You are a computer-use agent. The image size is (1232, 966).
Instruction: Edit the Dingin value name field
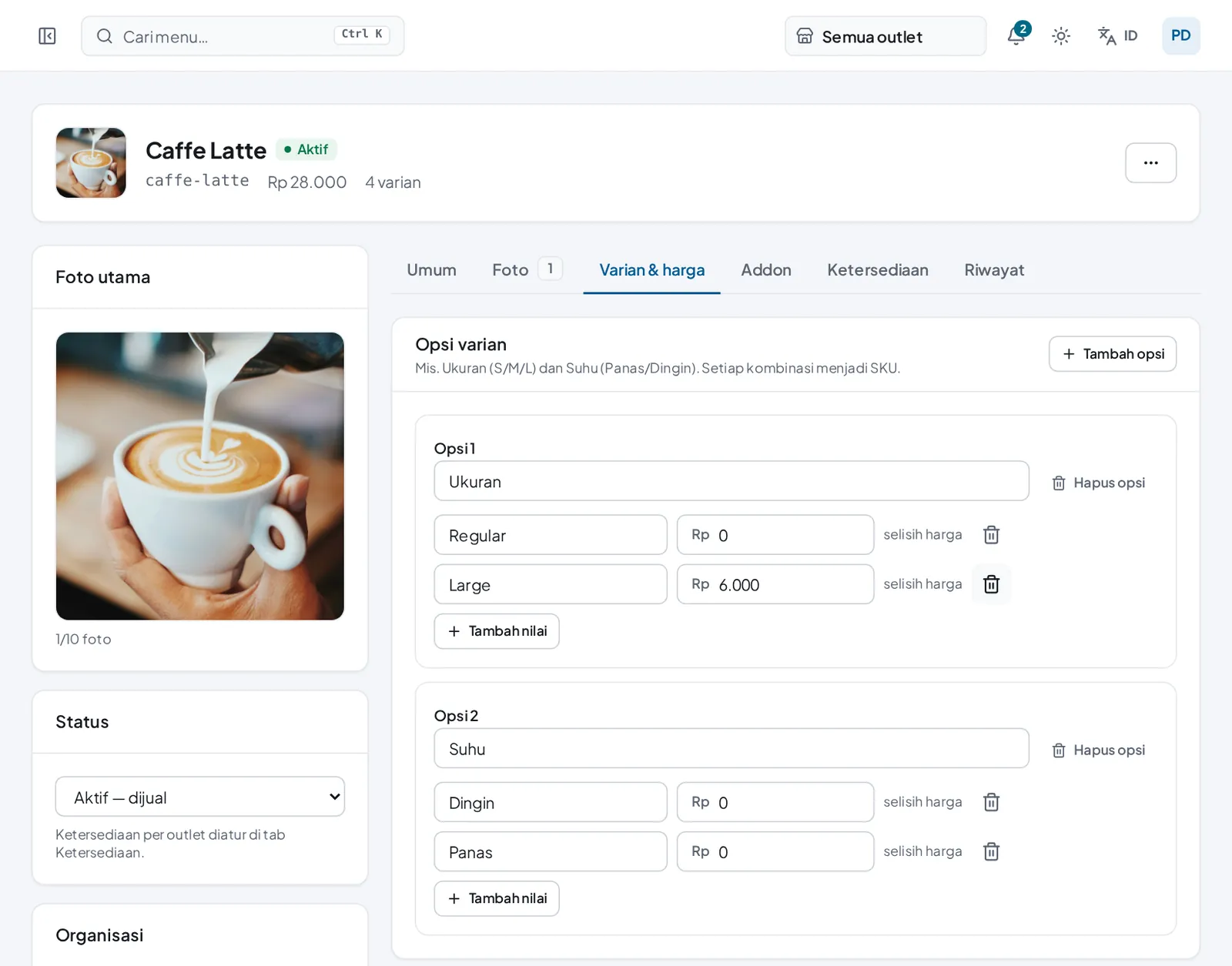click(x=551, y=802)
